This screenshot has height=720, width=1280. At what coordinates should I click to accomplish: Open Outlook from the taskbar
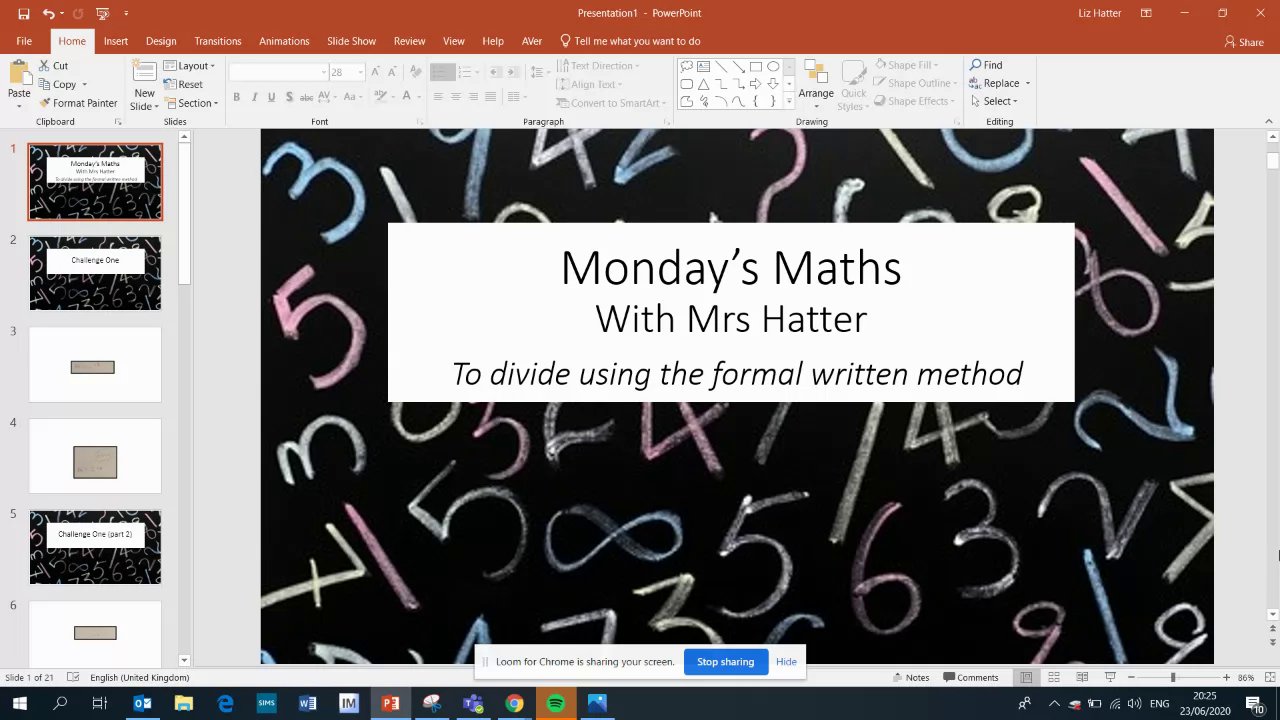[x=142, y=703]
